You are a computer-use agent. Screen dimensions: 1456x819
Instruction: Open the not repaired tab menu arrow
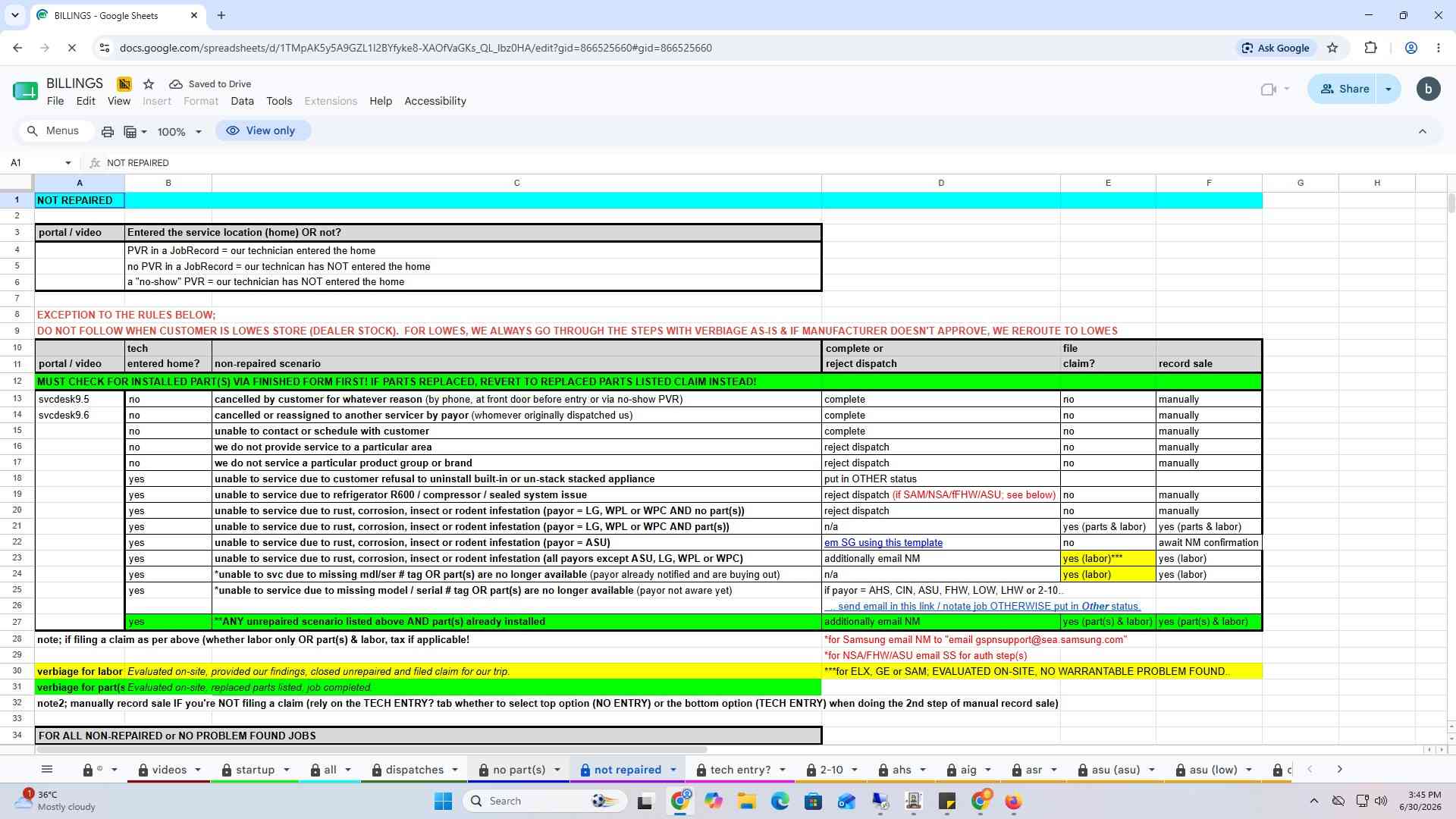pyautogui.click(x=673, y=770)
